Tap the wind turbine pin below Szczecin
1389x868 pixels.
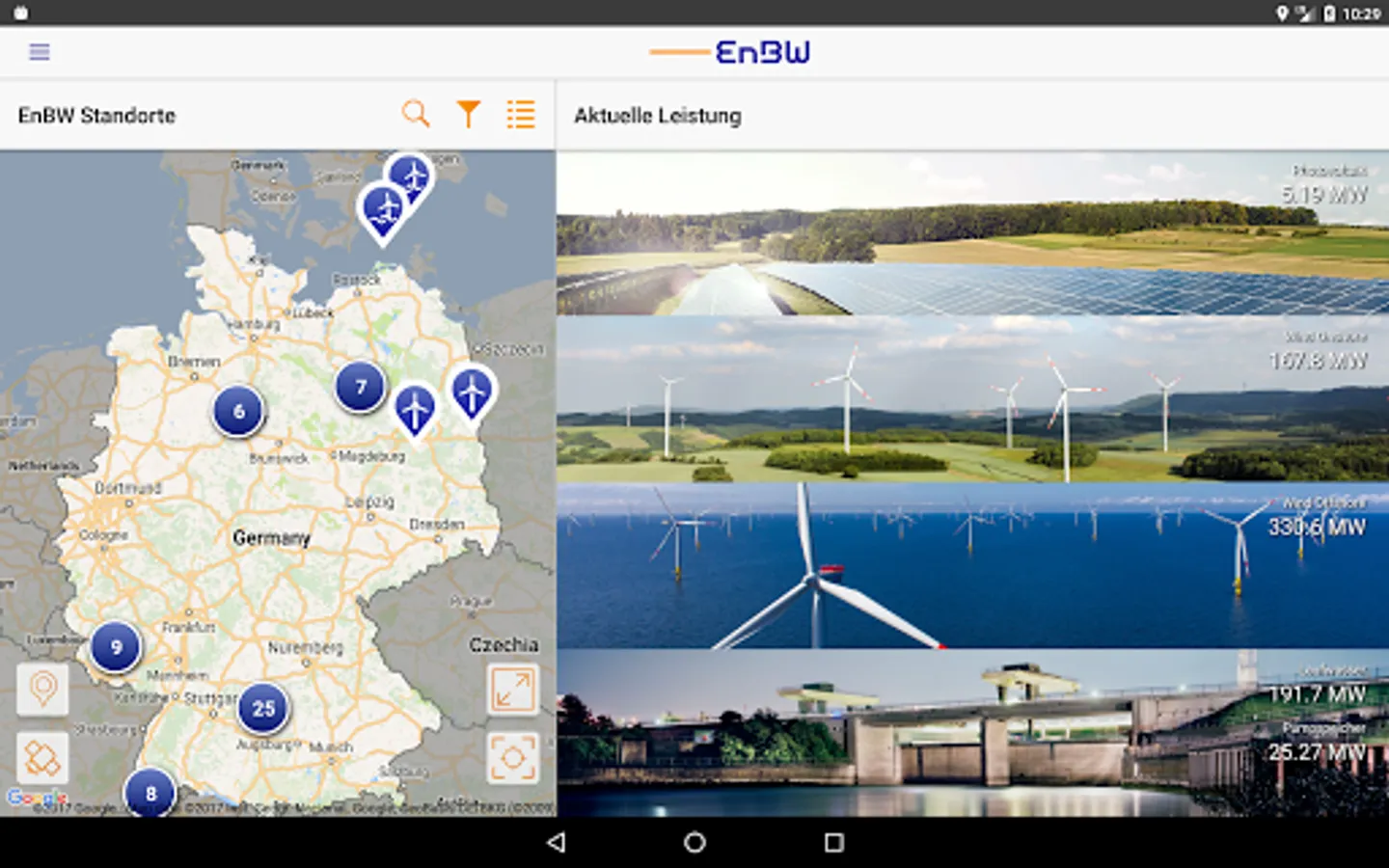(472, 392)
